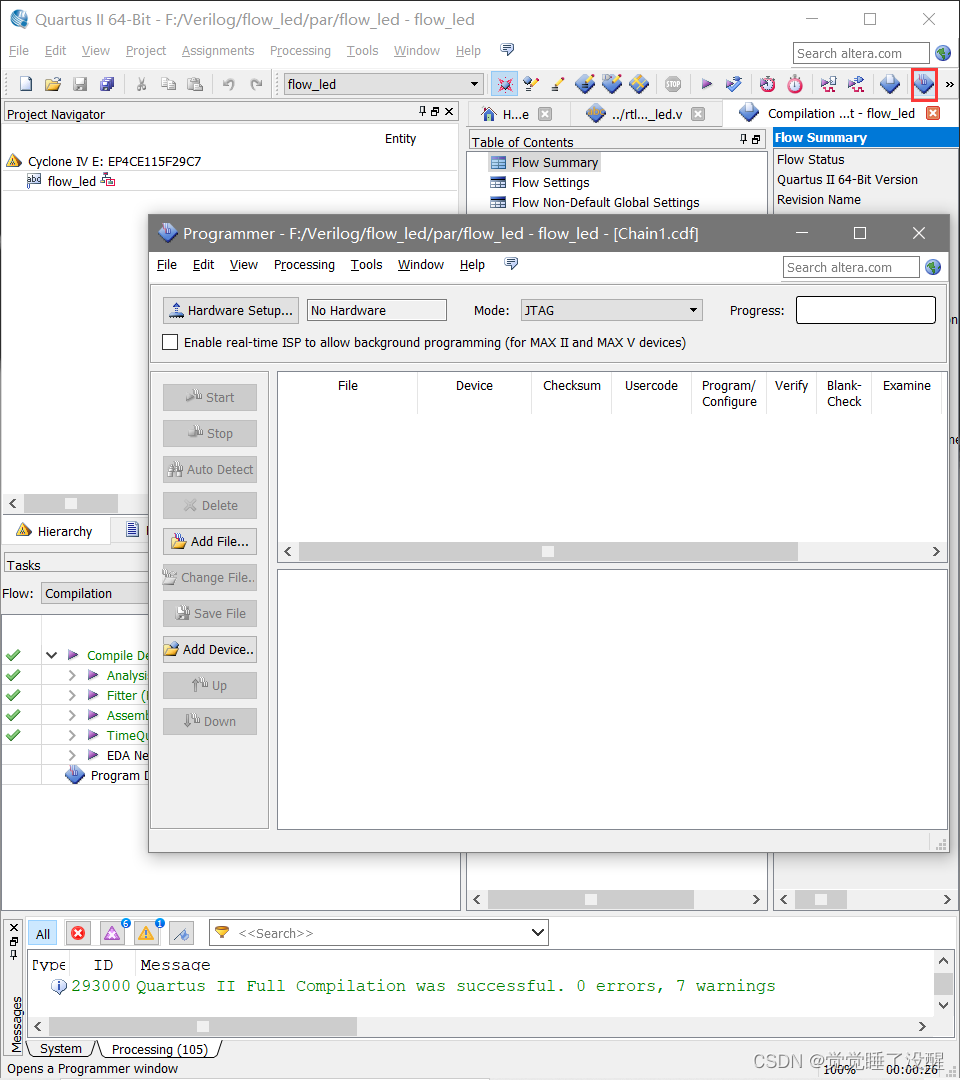Expand the toolbar overflow chevron

point(950,85)
